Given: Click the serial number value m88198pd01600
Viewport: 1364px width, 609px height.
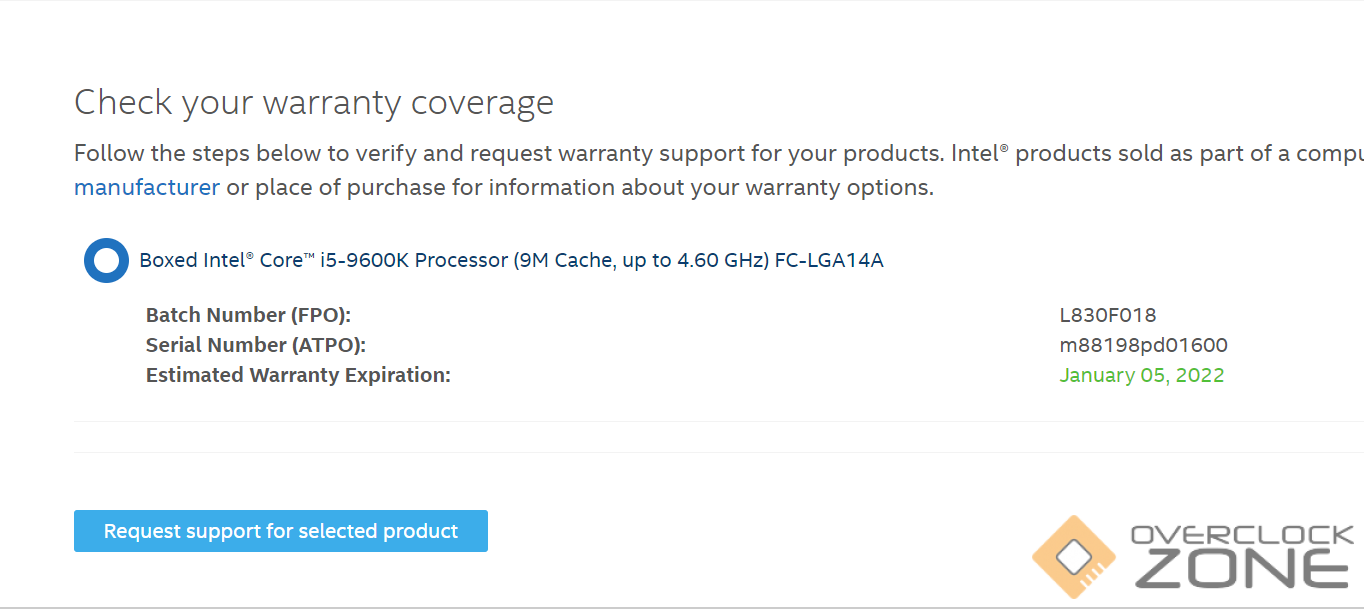Looking at the screenshot, I should pyautogui.click(x=1143, y=346).
